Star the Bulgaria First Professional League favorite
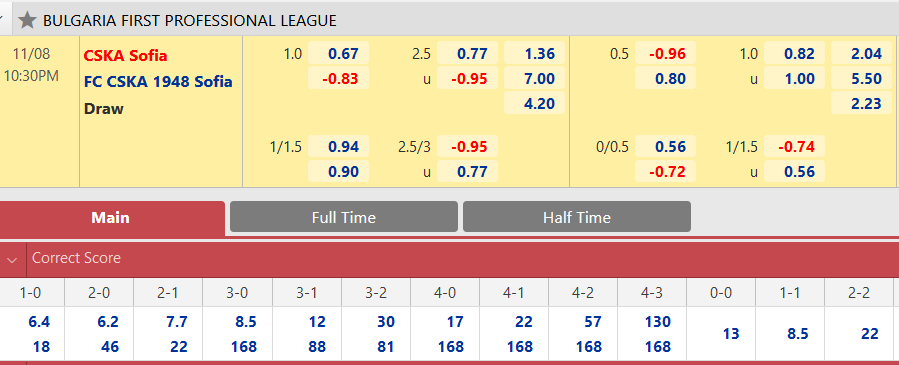Screen dimensions: 899x365 27,21
